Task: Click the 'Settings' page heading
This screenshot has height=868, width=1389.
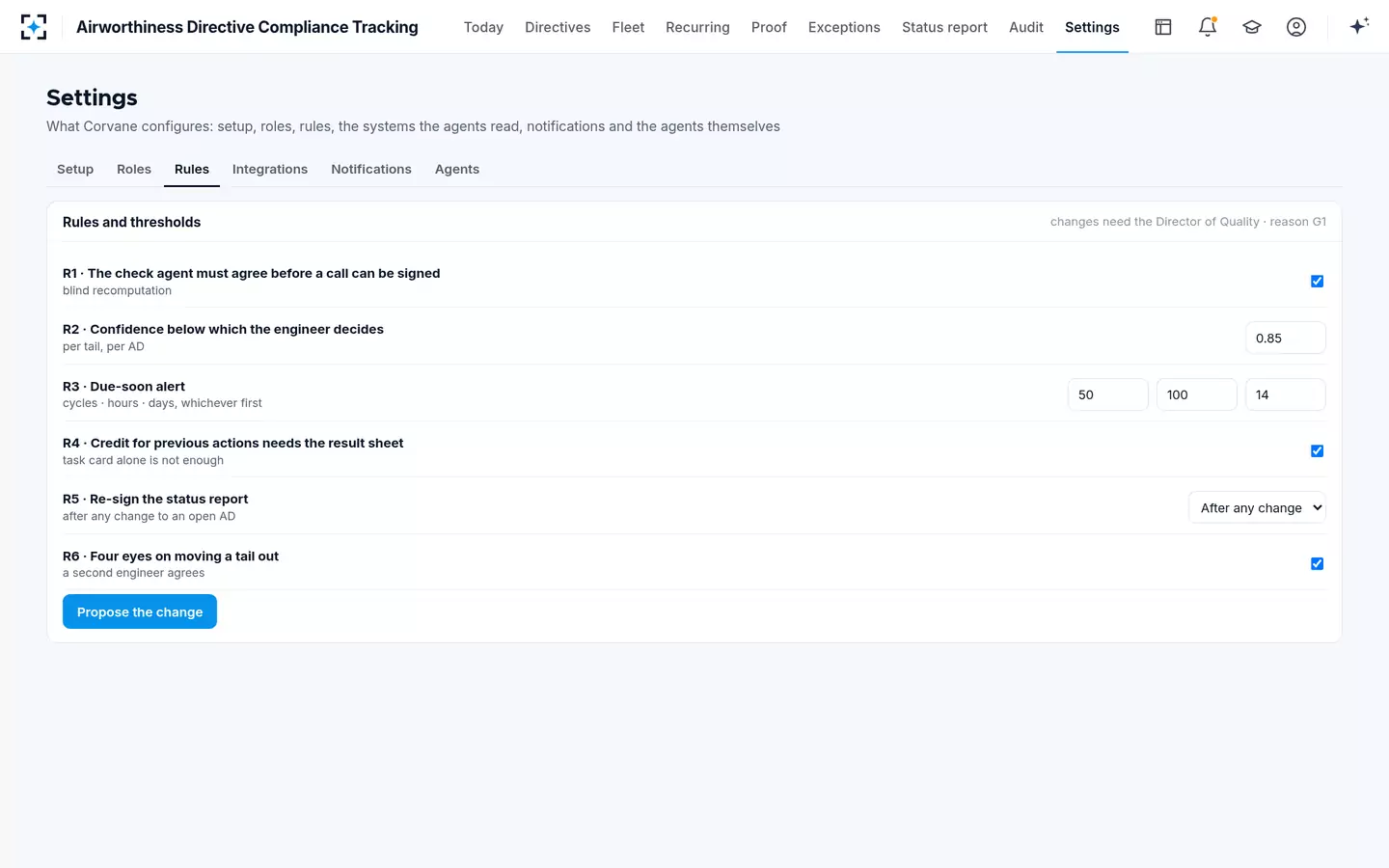Action: pos(92,97)
